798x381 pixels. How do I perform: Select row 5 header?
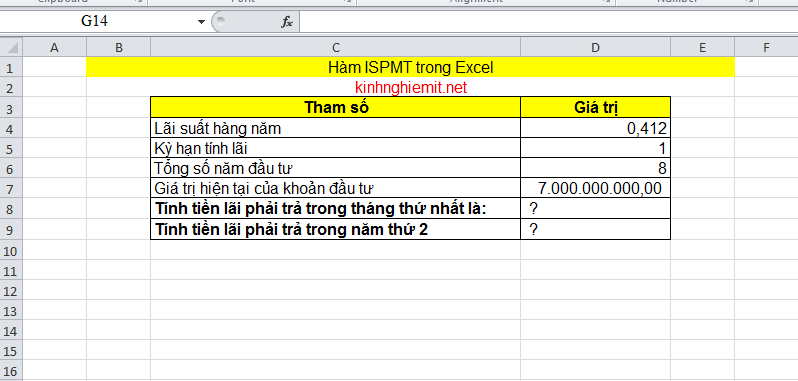tap(11, 149)
